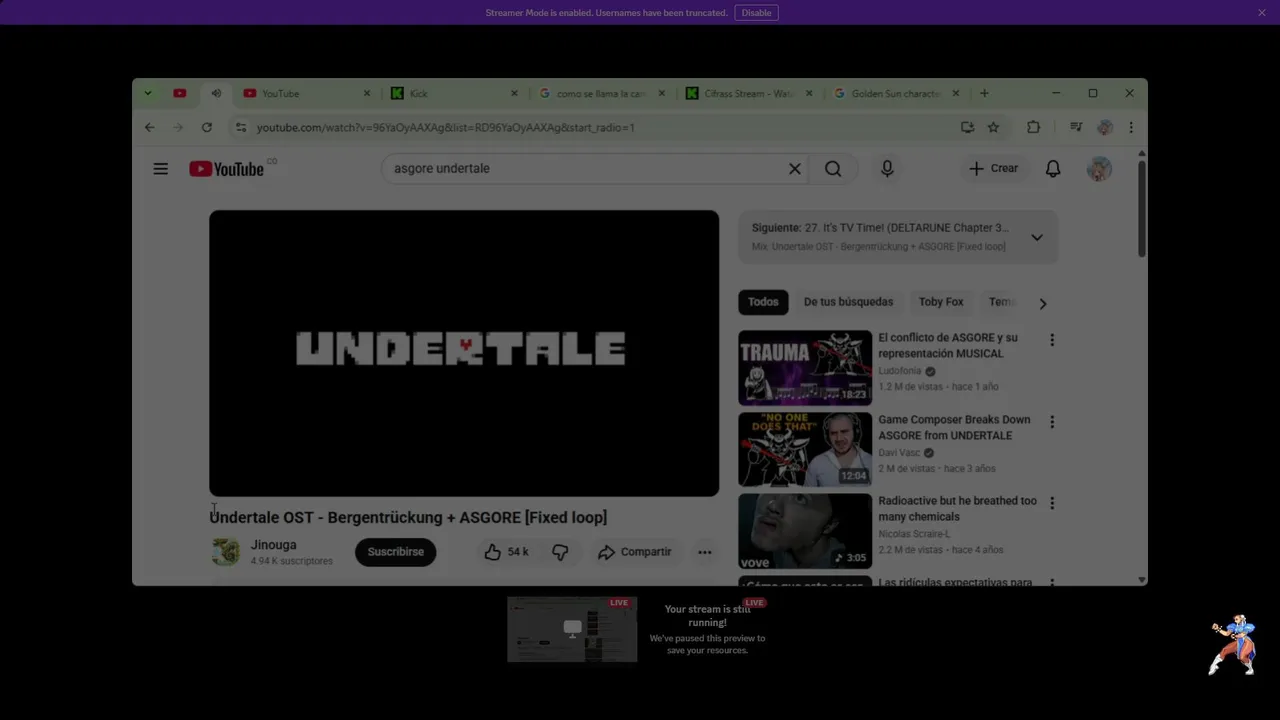Screen dimensions: 1280x720
Task: Clear the search box with the X
Action: tap(795, 169)
